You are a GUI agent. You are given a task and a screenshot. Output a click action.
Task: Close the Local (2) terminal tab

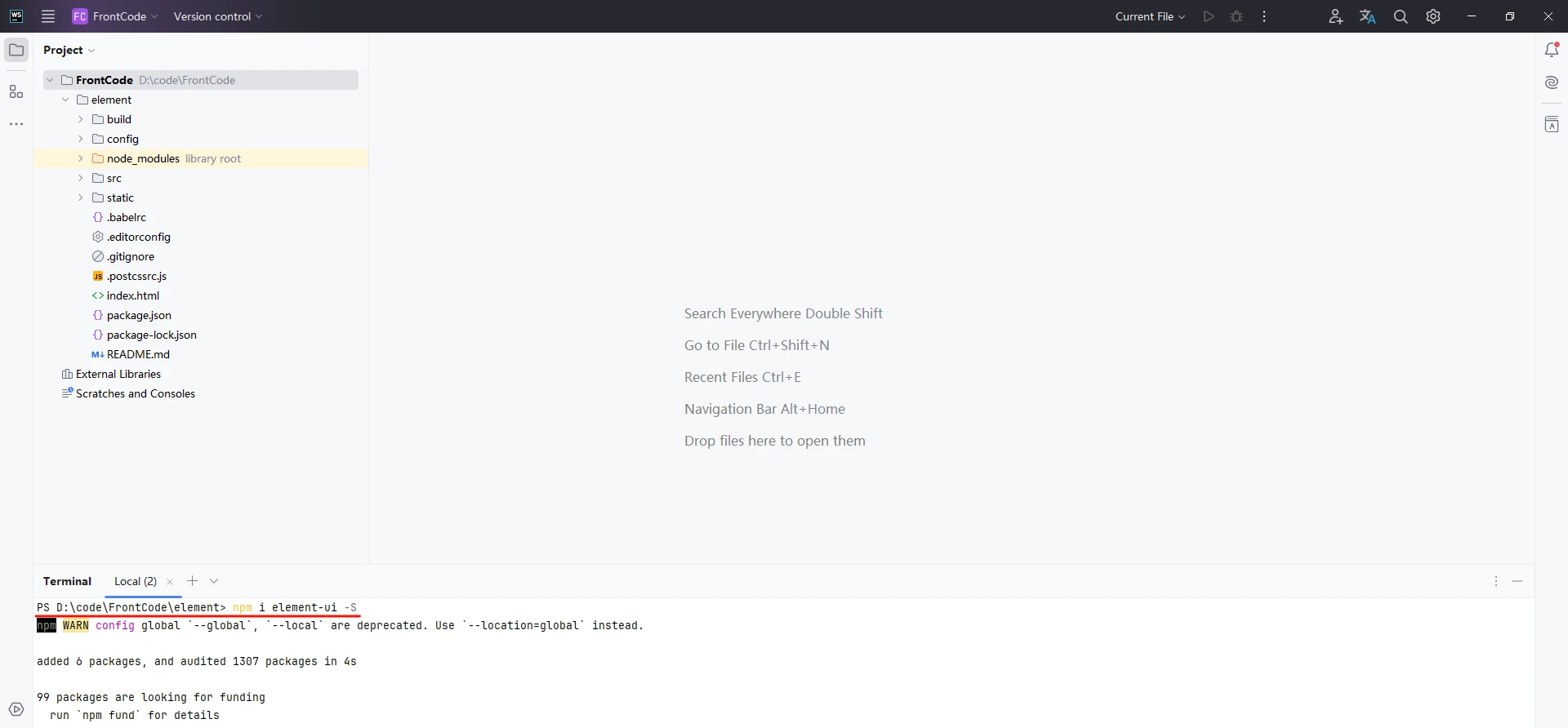(170, 582)
